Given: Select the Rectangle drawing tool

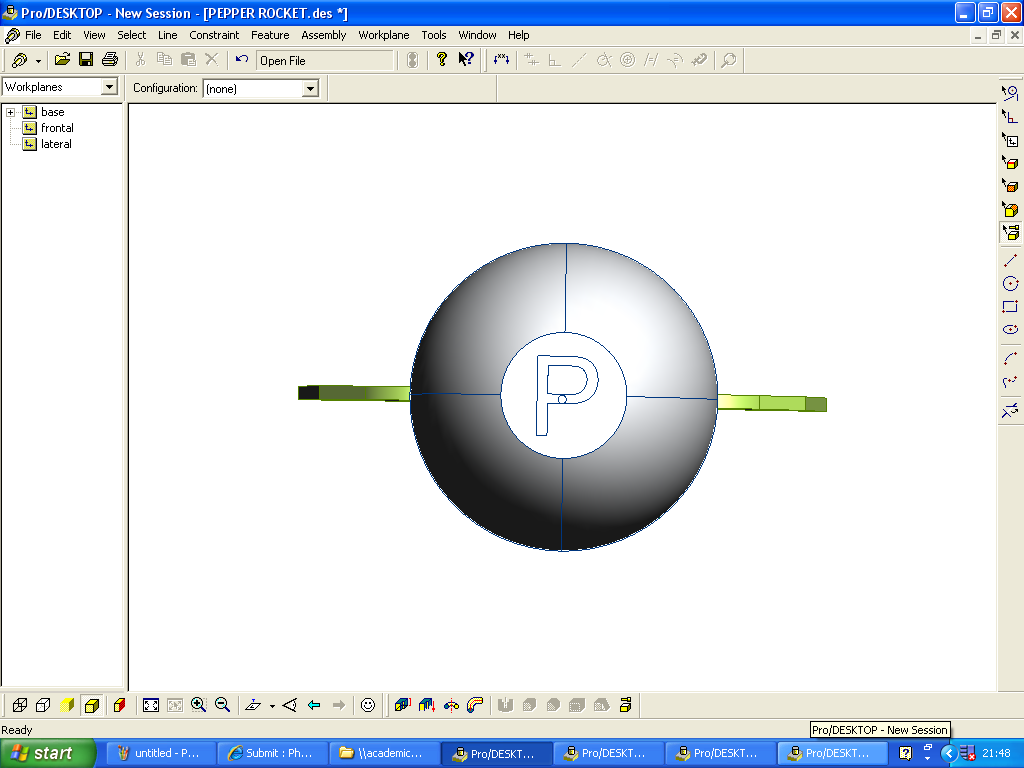Looking at the screenshot, I should coord(1010,307).
